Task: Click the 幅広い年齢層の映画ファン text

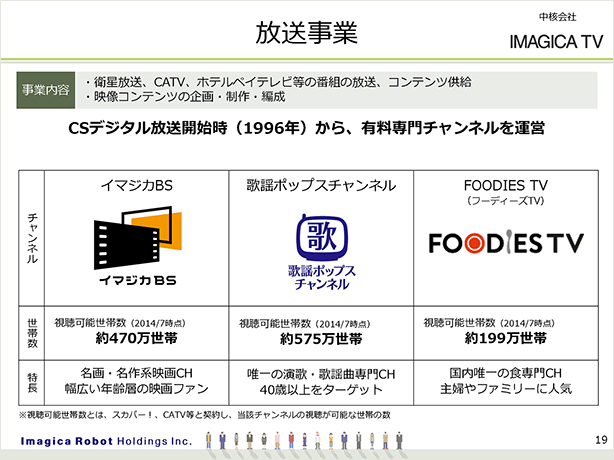Action: 137,389
